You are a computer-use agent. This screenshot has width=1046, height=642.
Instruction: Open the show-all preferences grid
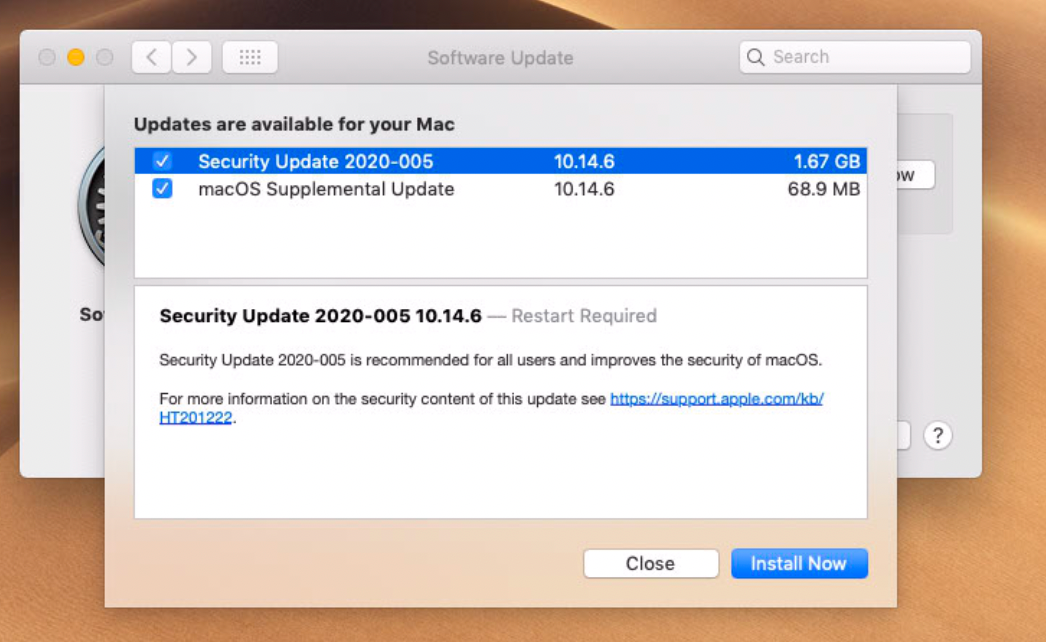pos(250,57)
